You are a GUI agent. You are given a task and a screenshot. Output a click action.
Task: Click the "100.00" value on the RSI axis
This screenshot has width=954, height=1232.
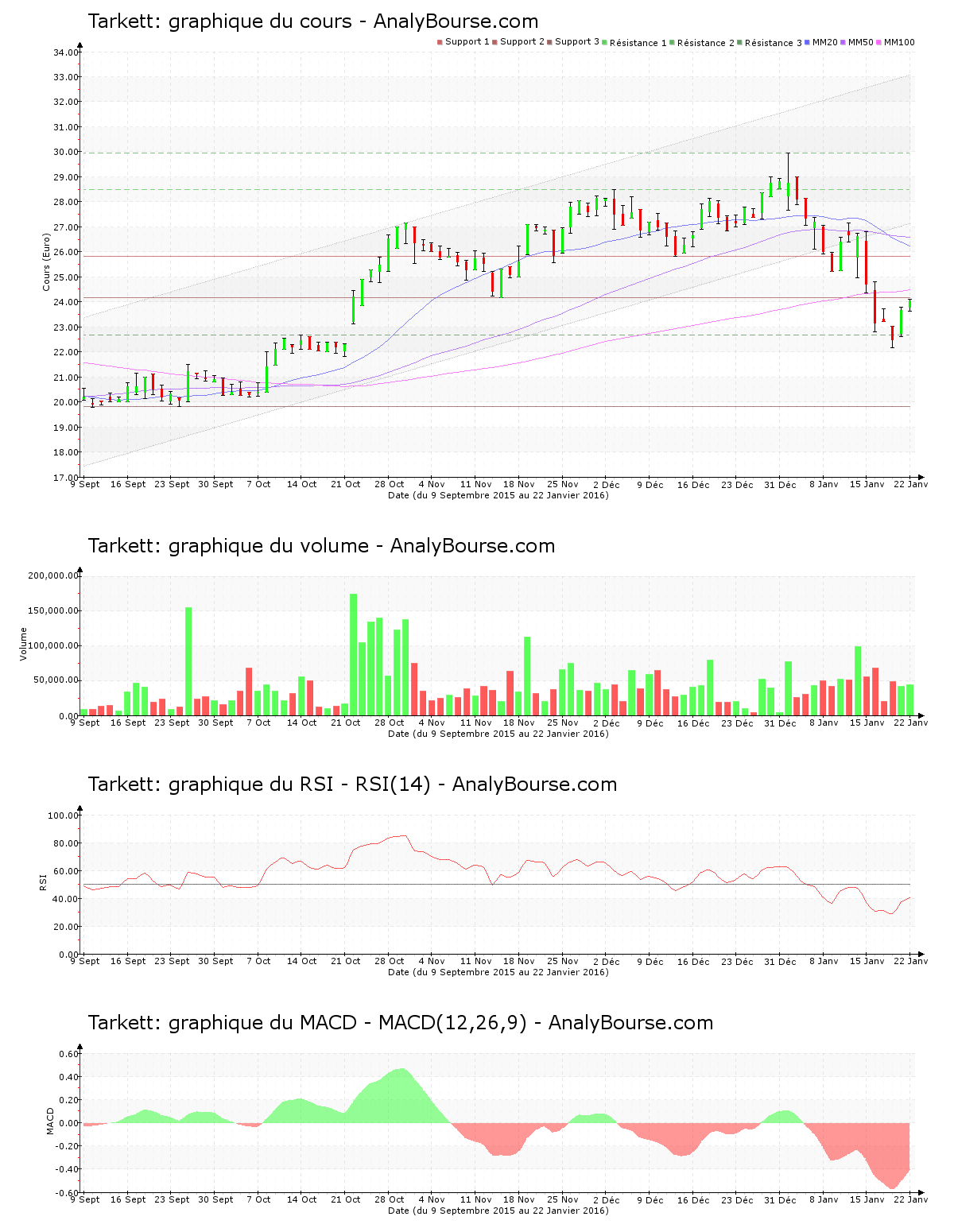pyautogui.click(x=64, y=816)
